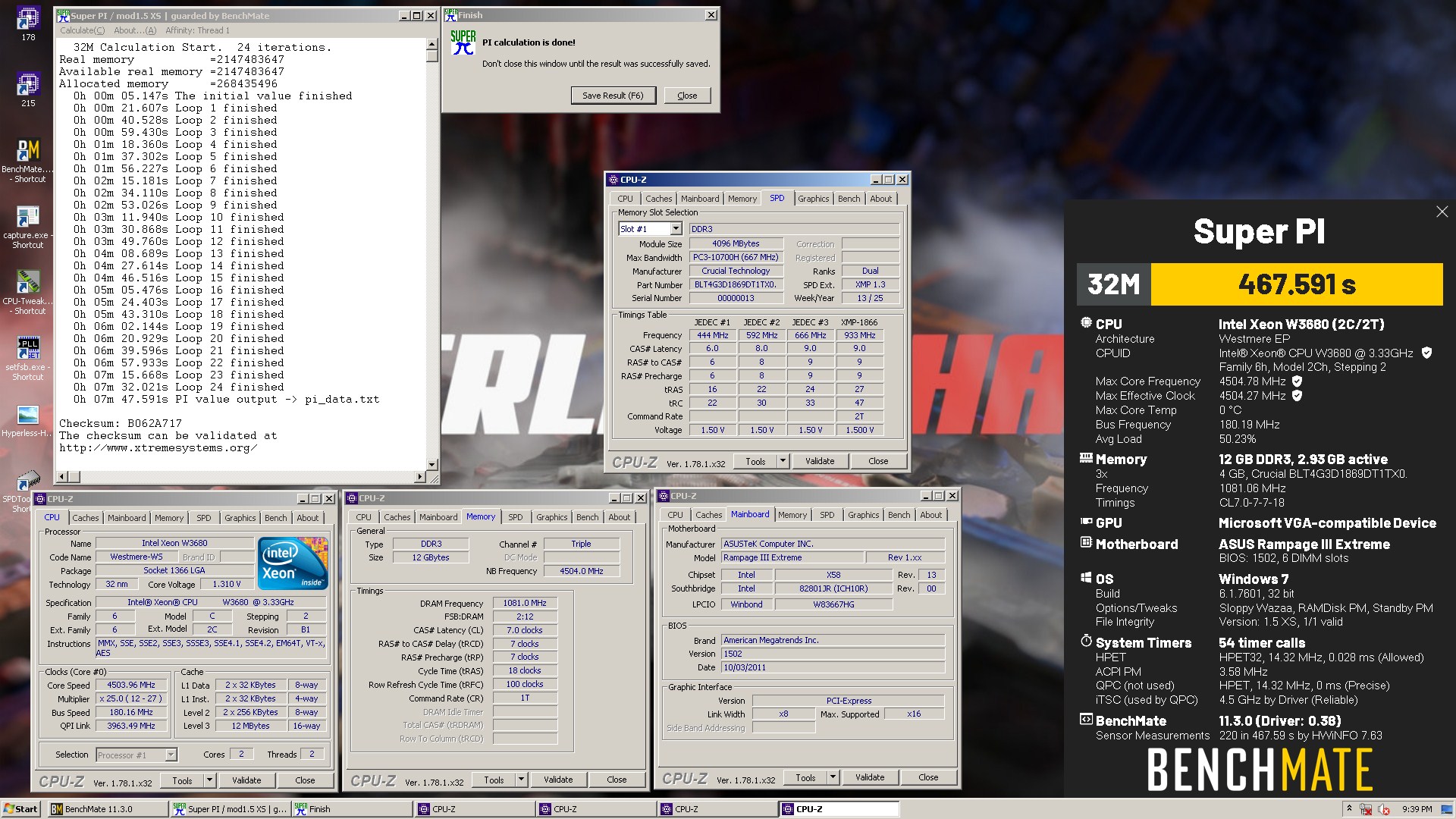This screenshot has height=819, width=1456.
Task: Open Affinity: Thread 1 menu in Super PI
Action: pos(197,30)
